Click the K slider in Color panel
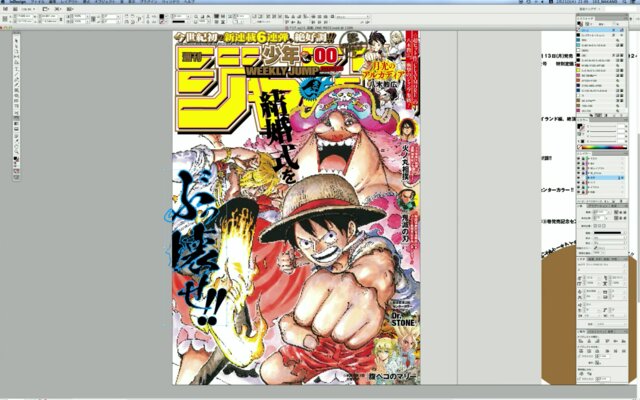Screen dimensions: 640x400 pos(603,142)
